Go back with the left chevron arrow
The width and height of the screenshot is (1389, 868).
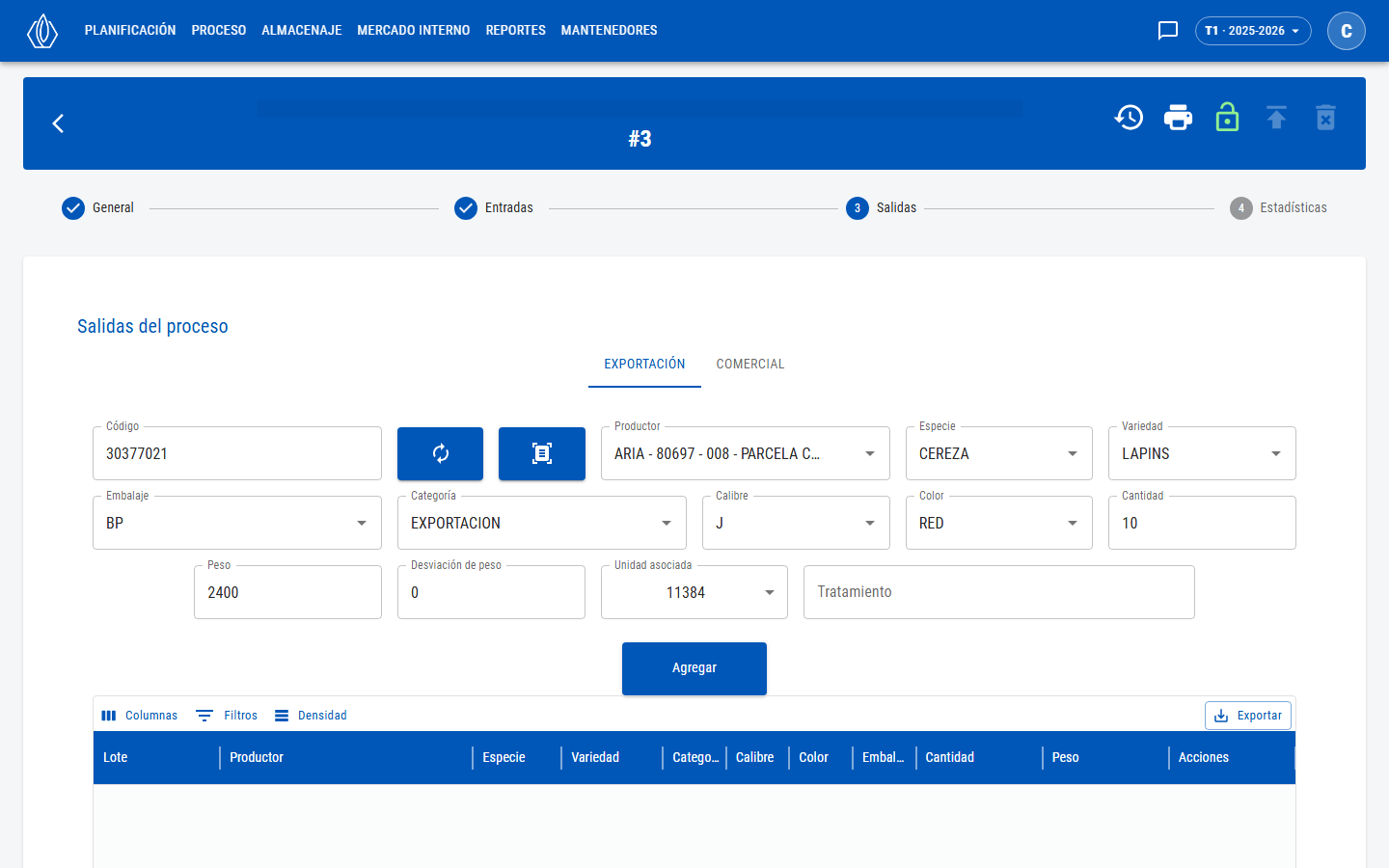pyautogui.click(x=58, y=123)
